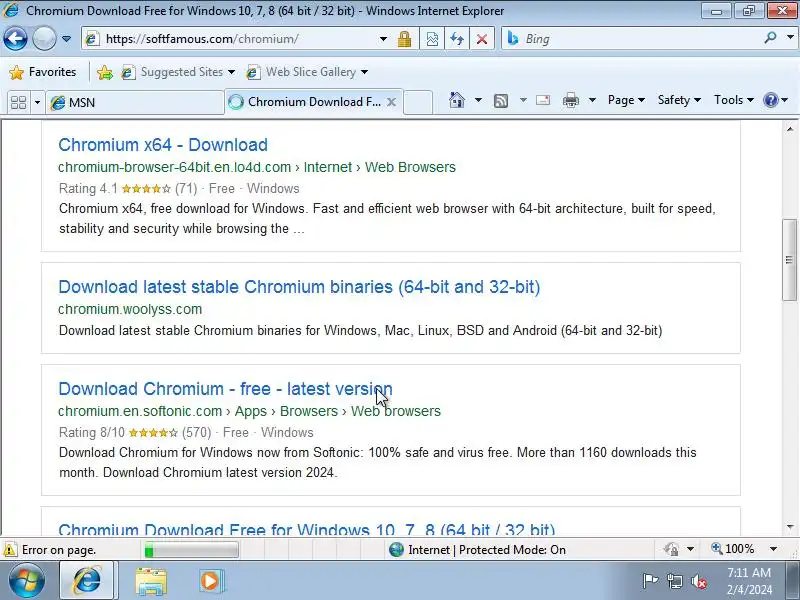
Task: Click the page loading progress bar
Action: (x=191, y=550)
